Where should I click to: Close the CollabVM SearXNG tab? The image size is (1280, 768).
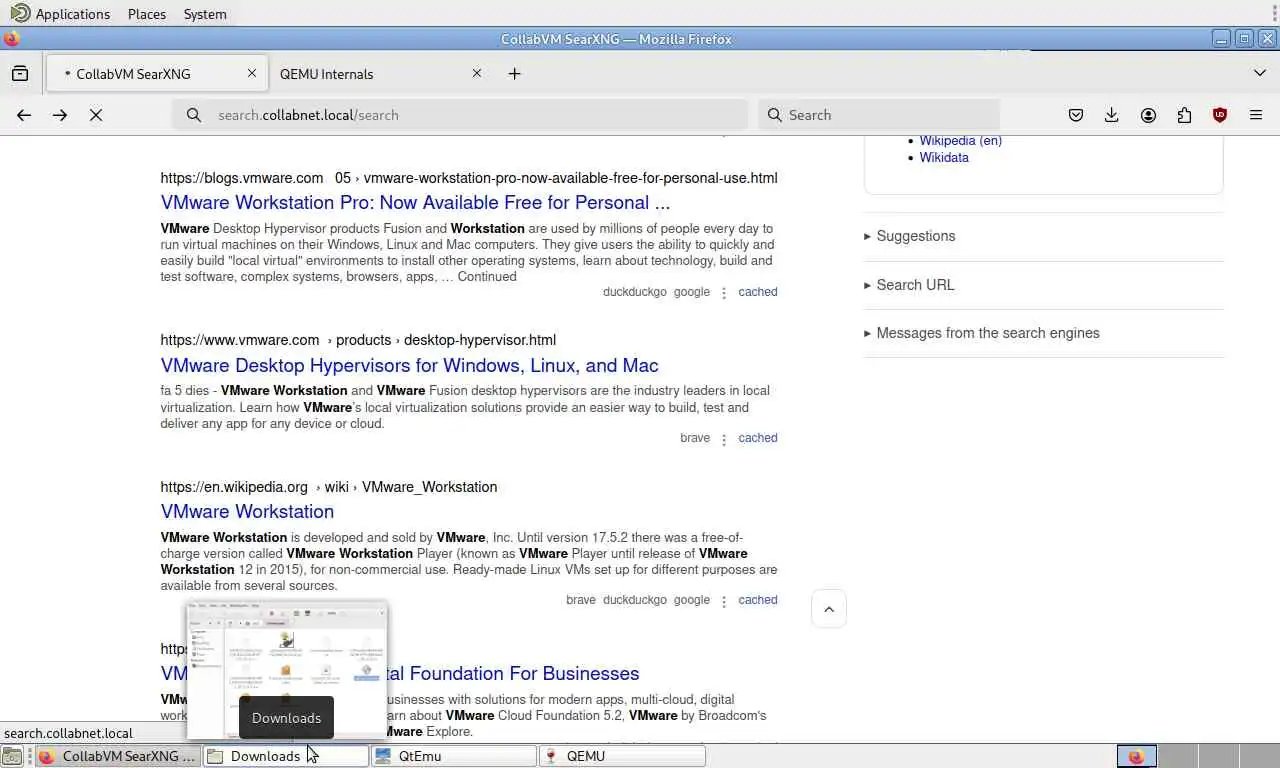coord(252,73)
